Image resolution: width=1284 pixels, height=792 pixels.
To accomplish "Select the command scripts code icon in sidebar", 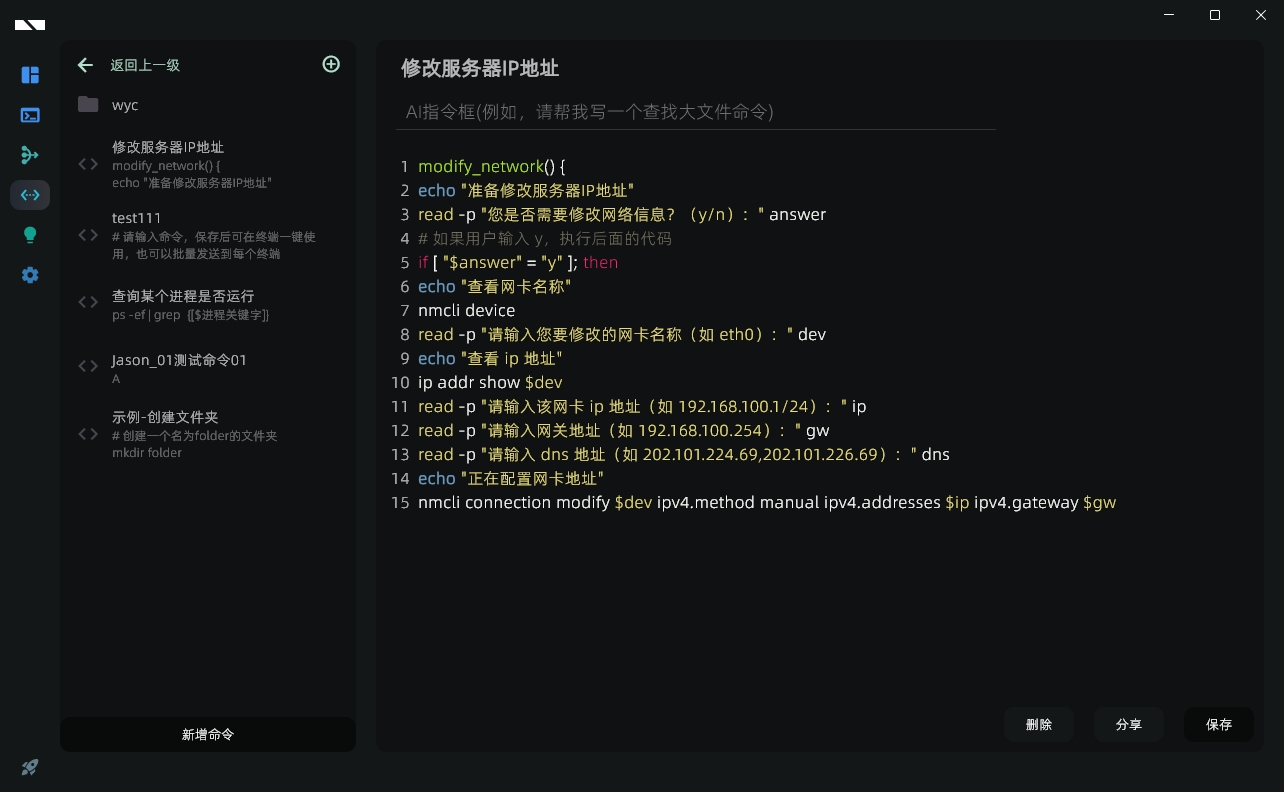I will (30, 195).
